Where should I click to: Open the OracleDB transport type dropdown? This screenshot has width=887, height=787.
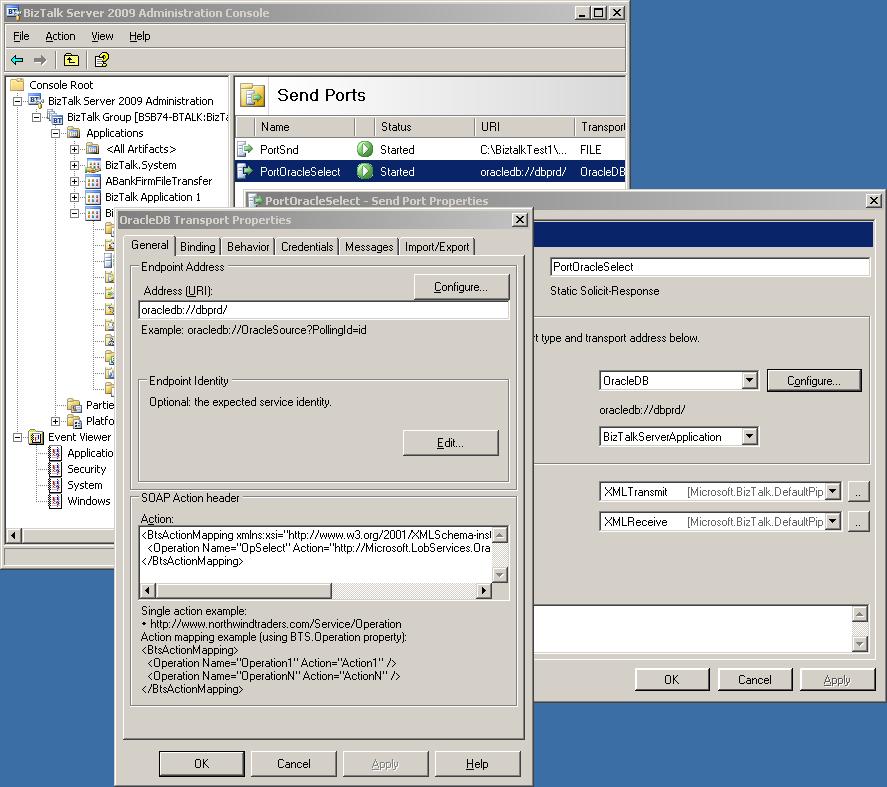click(750, 380)
